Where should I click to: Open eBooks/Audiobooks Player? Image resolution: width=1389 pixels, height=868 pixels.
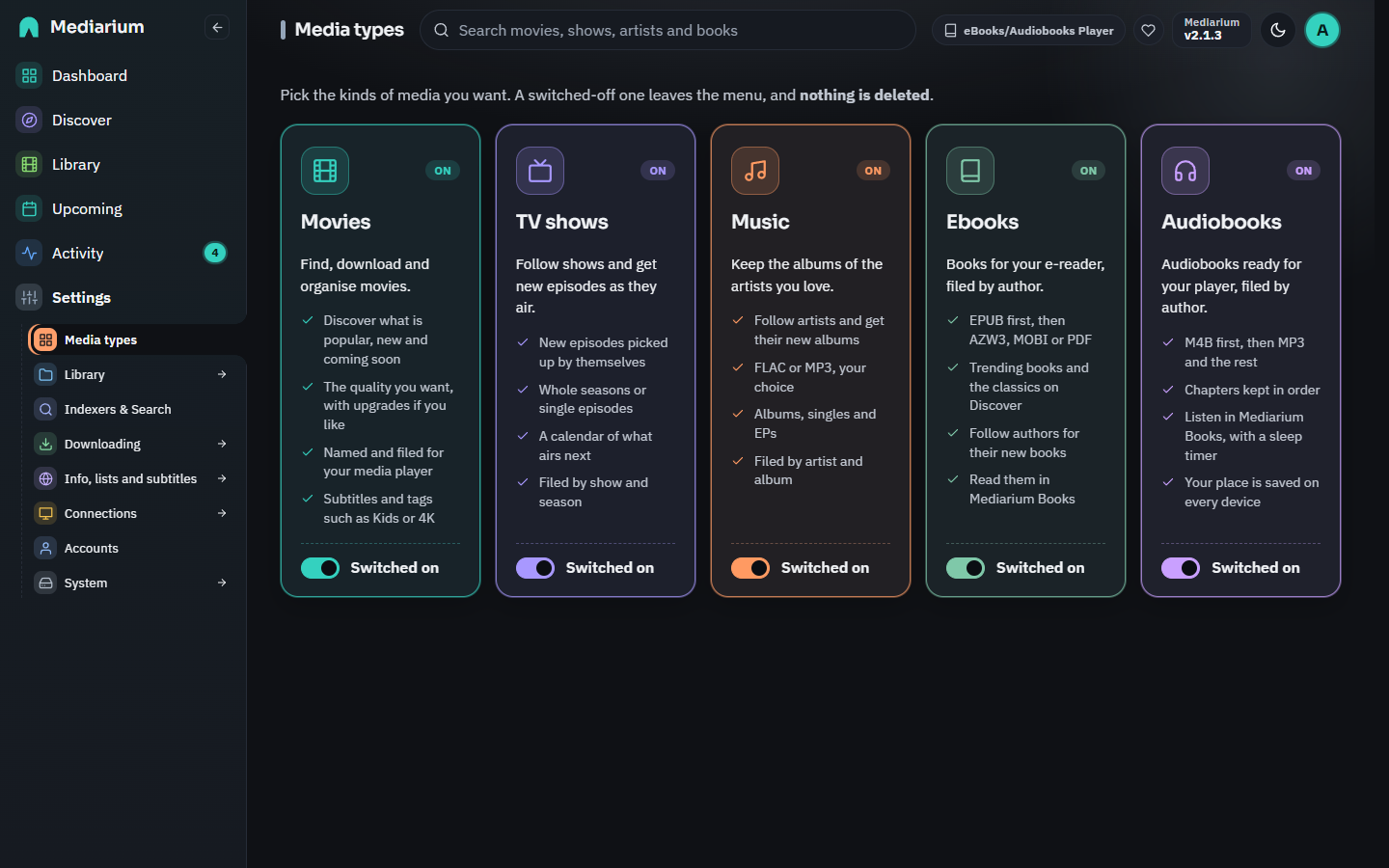tap(1028, 30)
